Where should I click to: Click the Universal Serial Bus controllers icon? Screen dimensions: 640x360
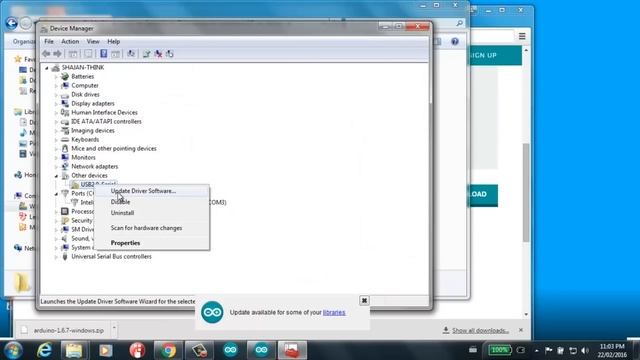[x=65, y=256]
